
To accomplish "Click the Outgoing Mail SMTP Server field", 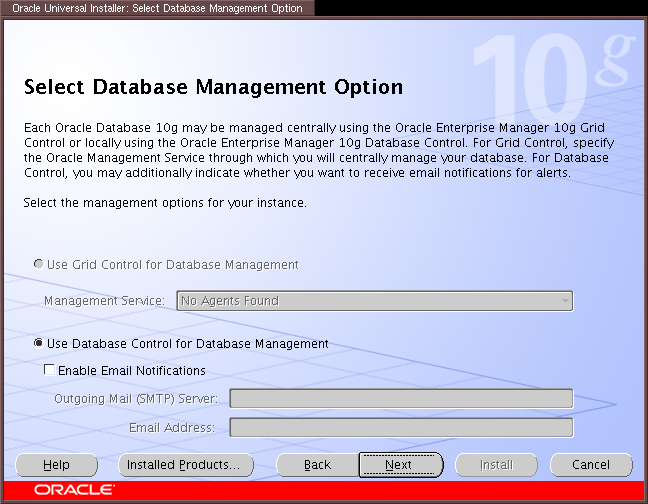I will point(401,399).
